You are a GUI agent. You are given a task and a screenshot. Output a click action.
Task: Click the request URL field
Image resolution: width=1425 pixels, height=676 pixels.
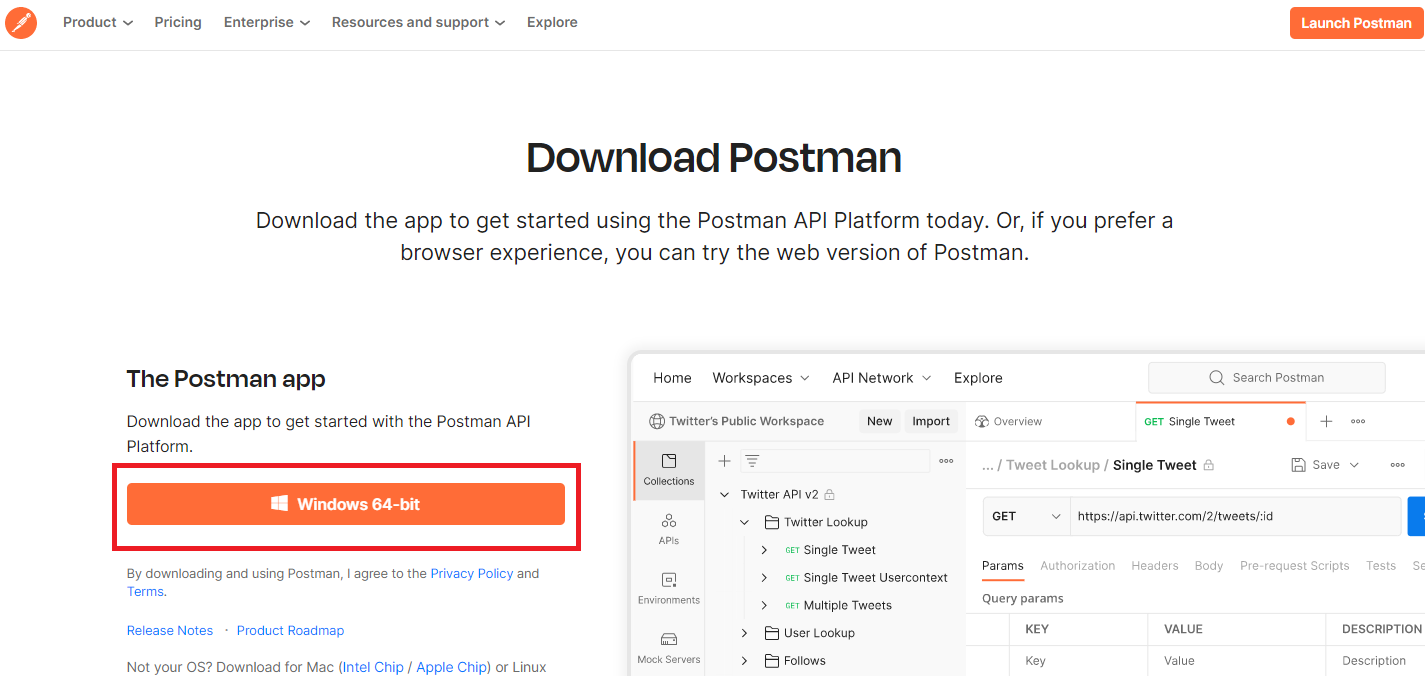[x=1235, y=517]
